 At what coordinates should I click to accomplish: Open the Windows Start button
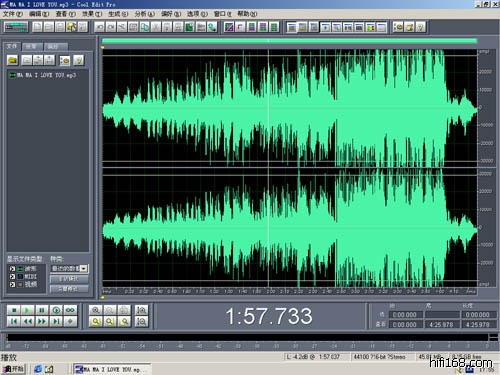(x=13, y=369)
